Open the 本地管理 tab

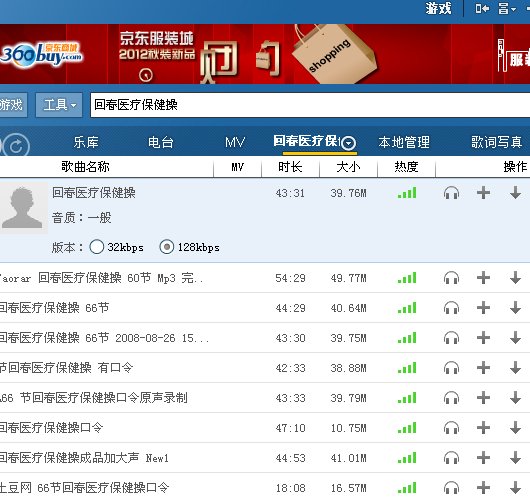(x=404, y=142)
